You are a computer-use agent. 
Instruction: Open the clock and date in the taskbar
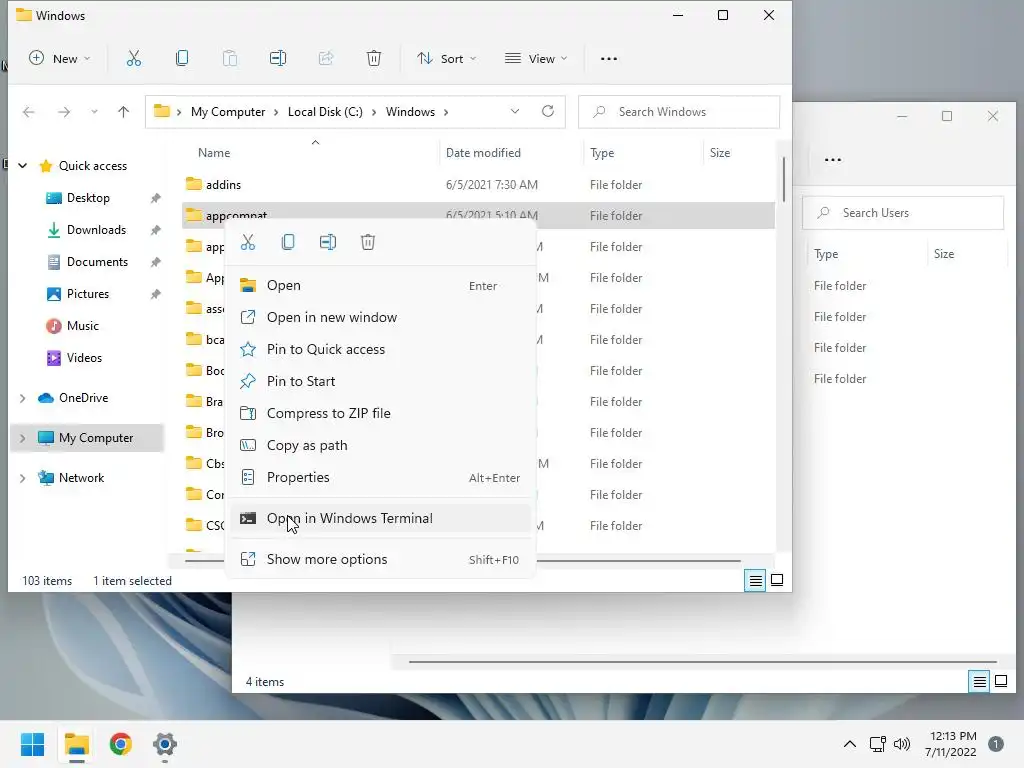pos(951,744)
